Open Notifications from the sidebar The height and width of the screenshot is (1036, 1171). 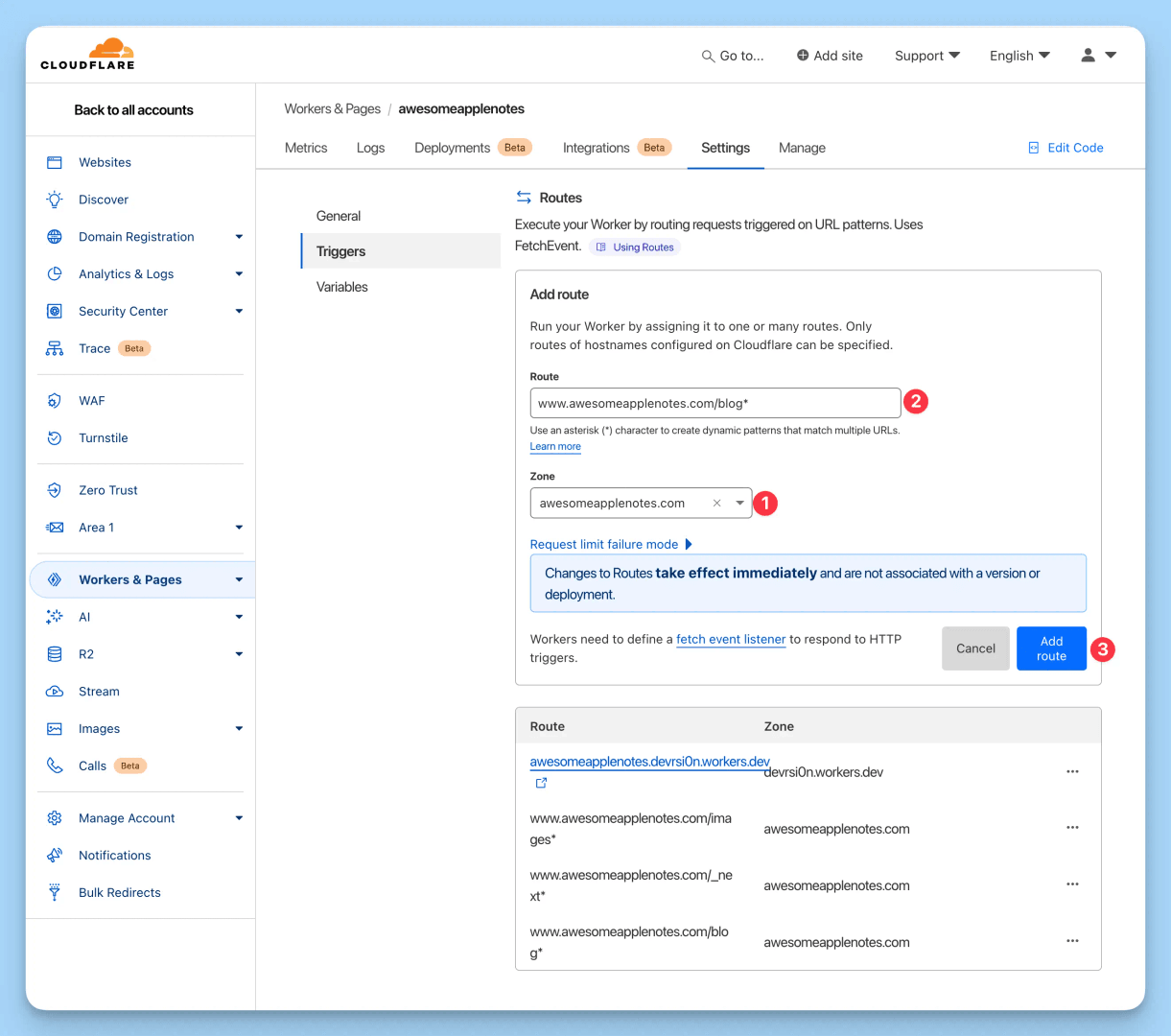(114, 855)
